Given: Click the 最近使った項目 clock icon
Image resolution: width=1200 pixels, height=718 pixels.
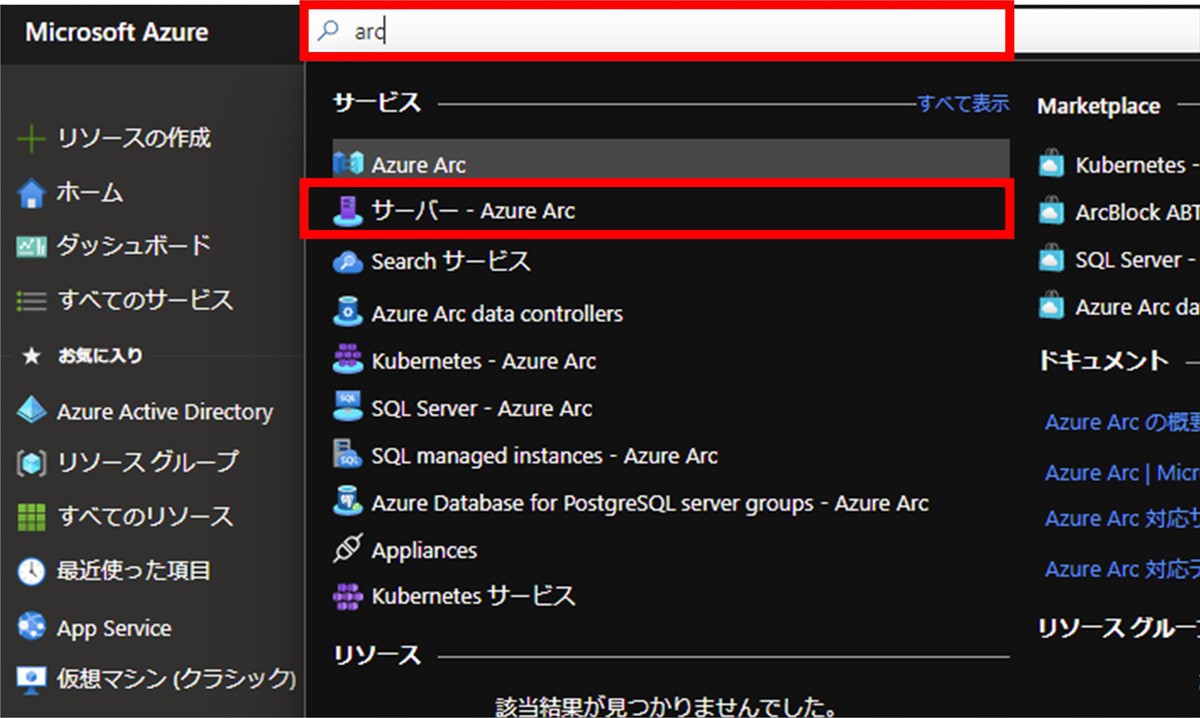Looking at the screenshot, I should point(32,572).
